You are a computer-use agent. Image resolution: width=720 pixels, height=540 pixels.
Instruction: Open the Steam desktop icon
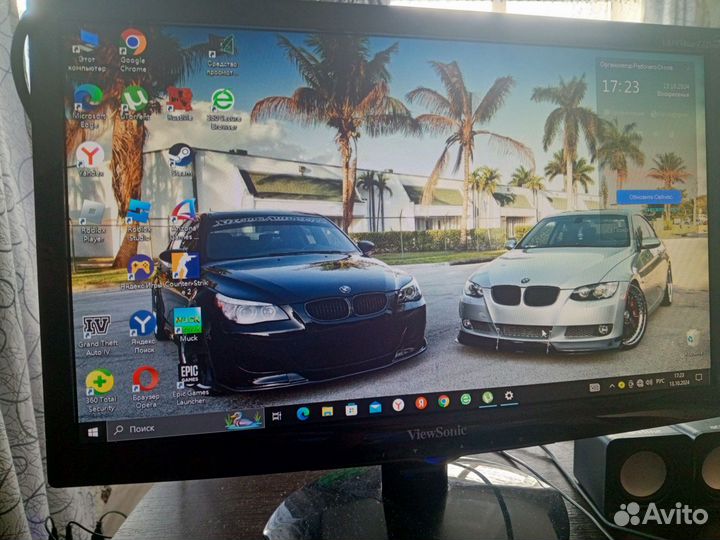coord(180,155)
